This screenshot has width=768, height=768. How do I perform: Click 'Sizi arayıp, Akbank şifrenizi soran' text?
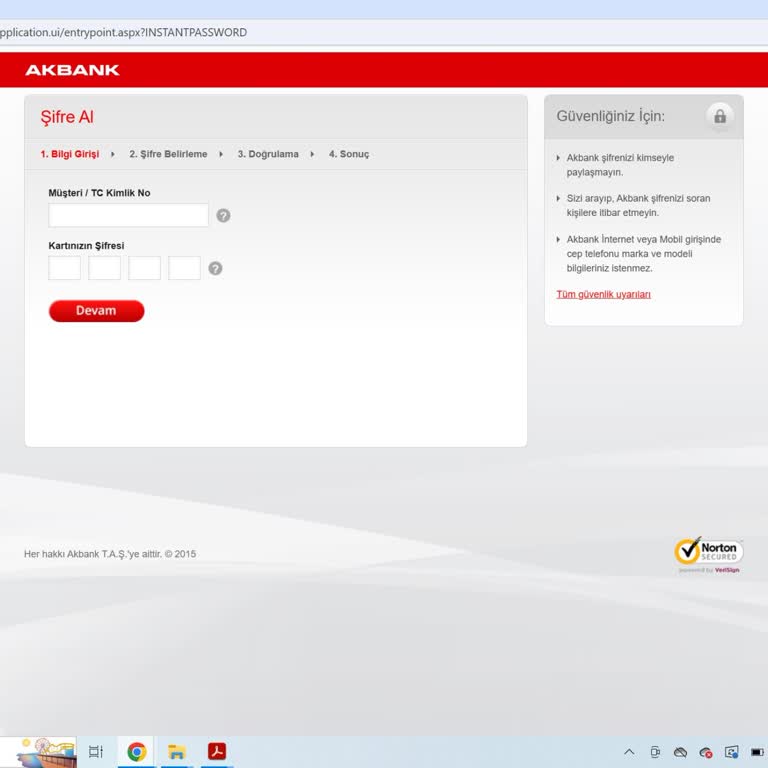(x=638, y=198)
